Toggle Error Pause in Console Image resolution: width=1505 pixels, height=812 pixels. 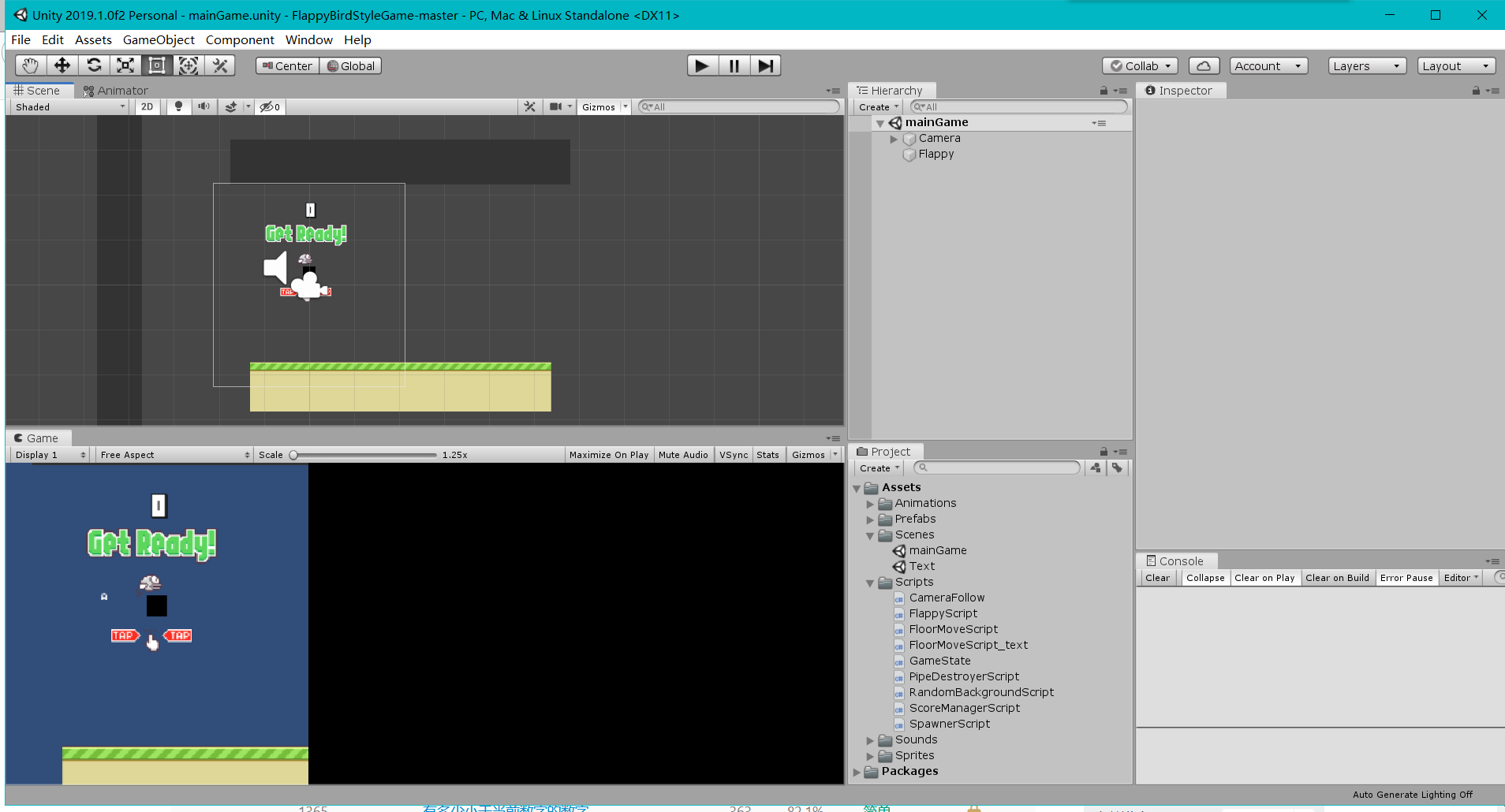coord(1406,578)
